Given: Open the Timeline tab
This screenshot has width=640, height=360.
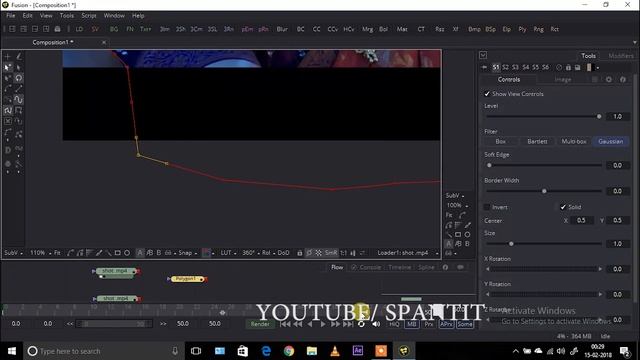Looking at the screenshot, I should pos(400,267).
